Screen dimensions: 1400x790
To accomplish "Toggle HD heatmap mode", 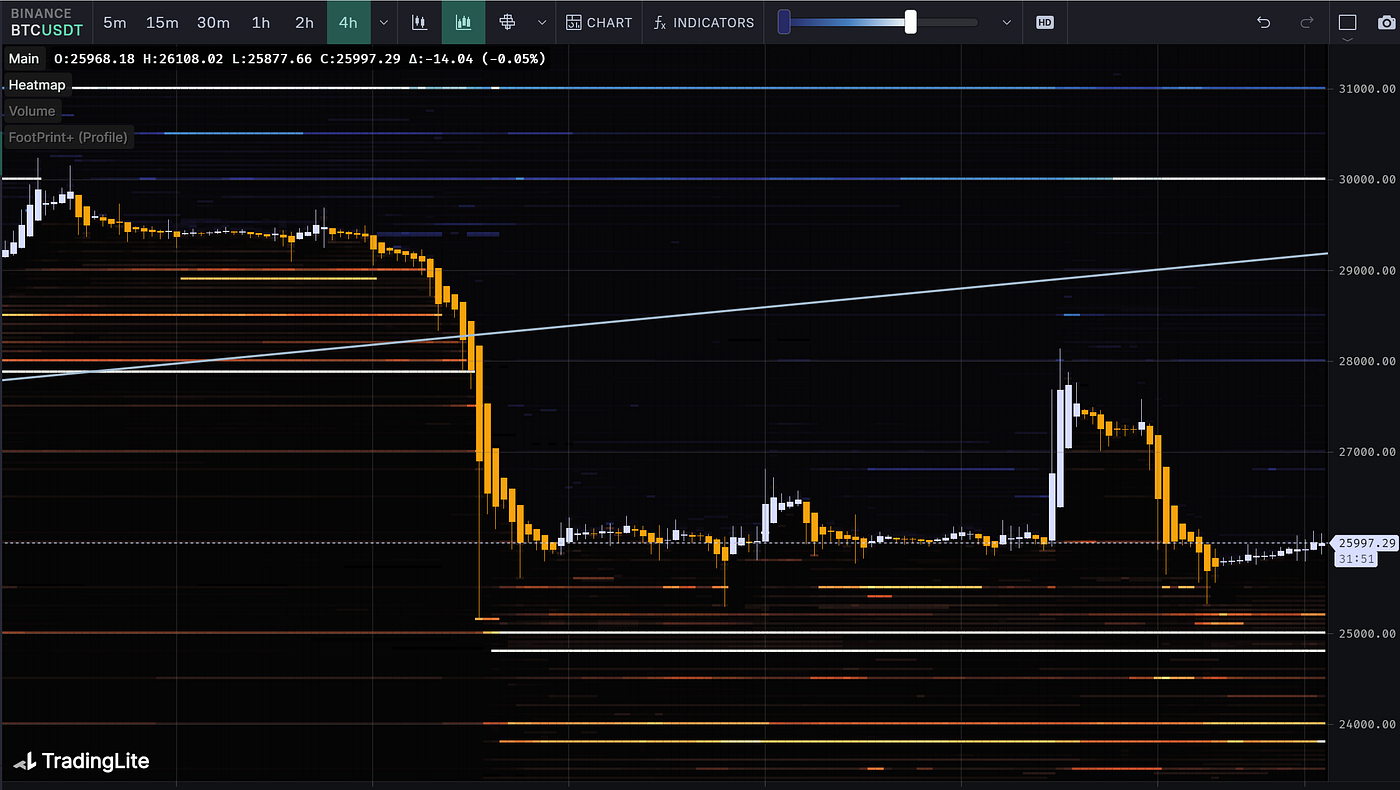I will [1045, 22].
